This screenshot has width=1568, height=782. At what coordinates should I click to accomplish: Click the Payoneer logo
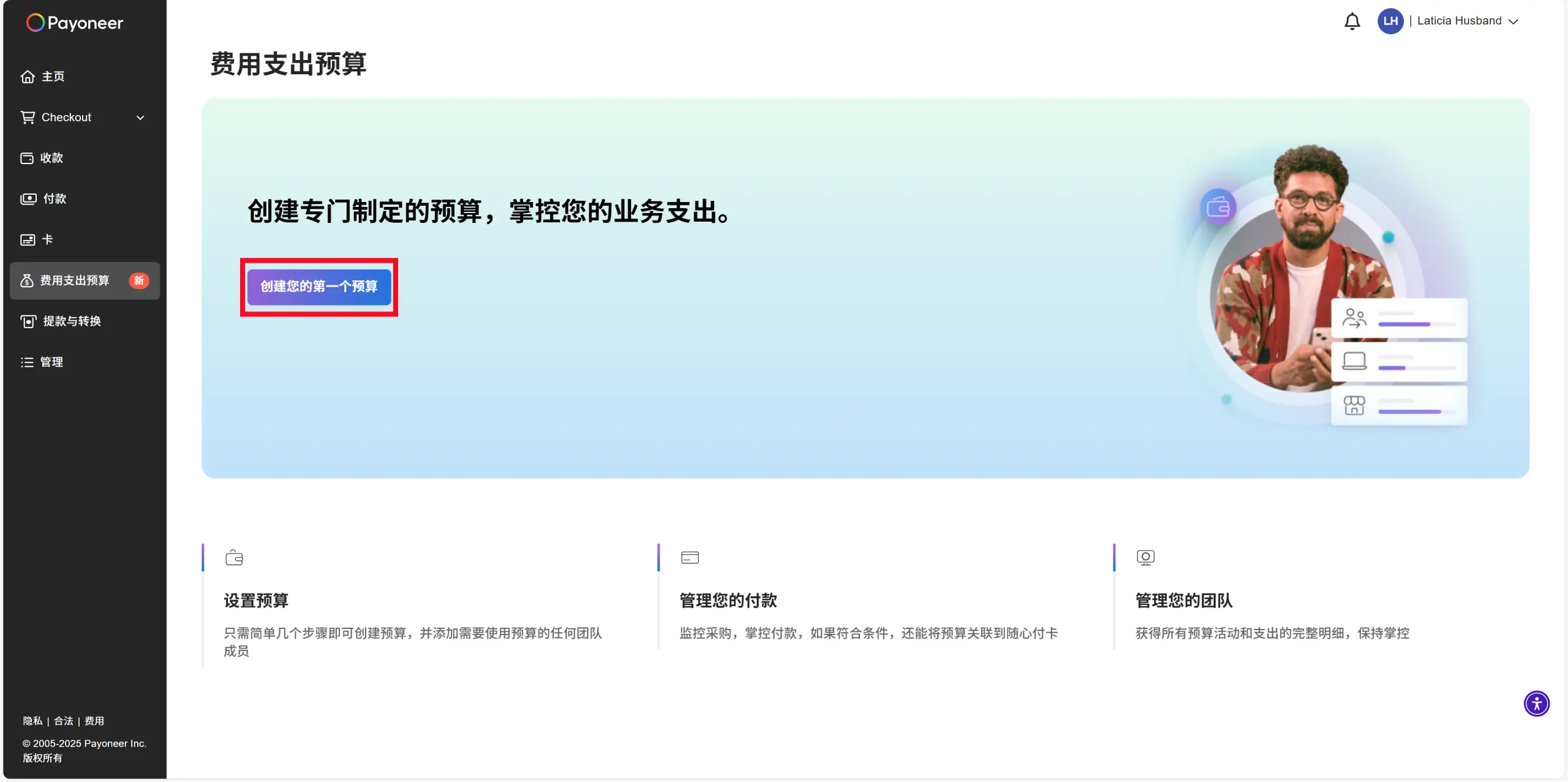(x=75, y=23)
